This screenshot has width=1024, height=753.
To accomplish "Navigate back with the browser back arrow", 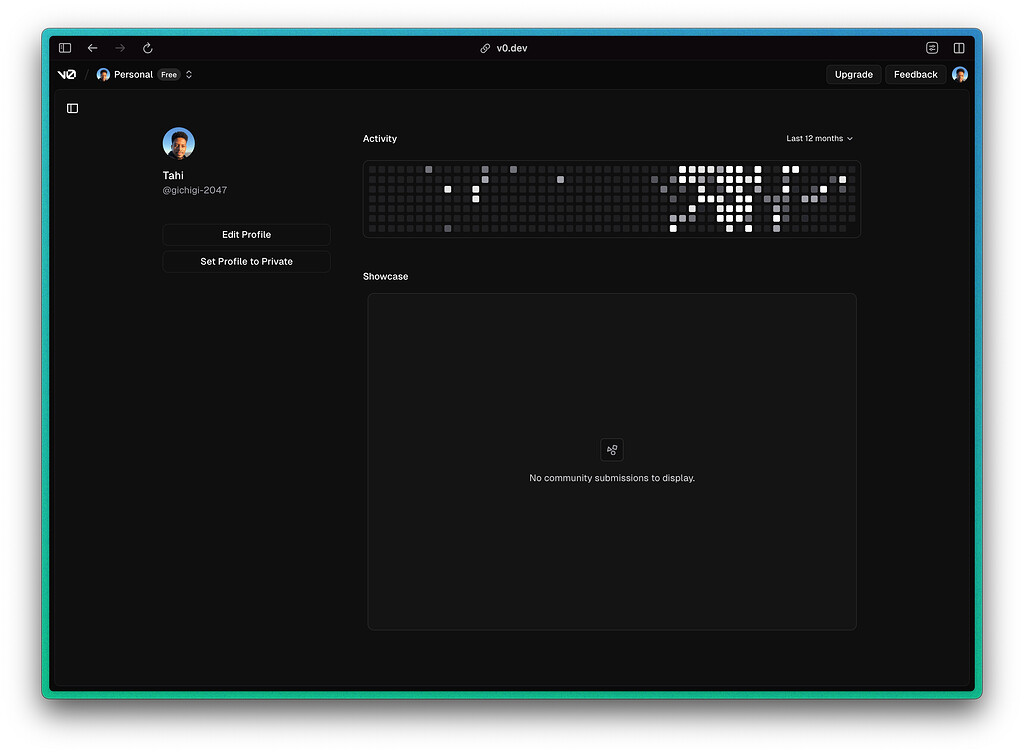I will (93, 47).
